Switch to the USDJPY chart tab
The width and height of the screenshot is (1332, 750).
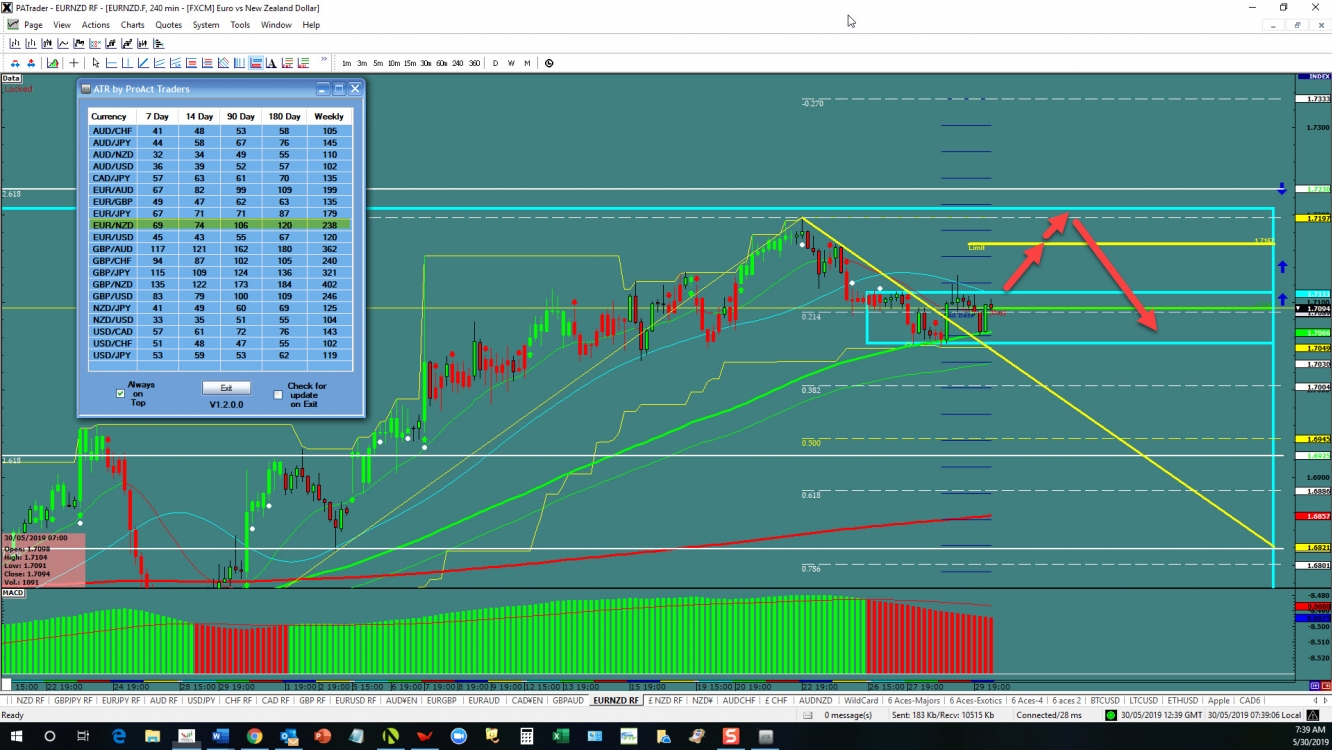click(x=201, y=700)
